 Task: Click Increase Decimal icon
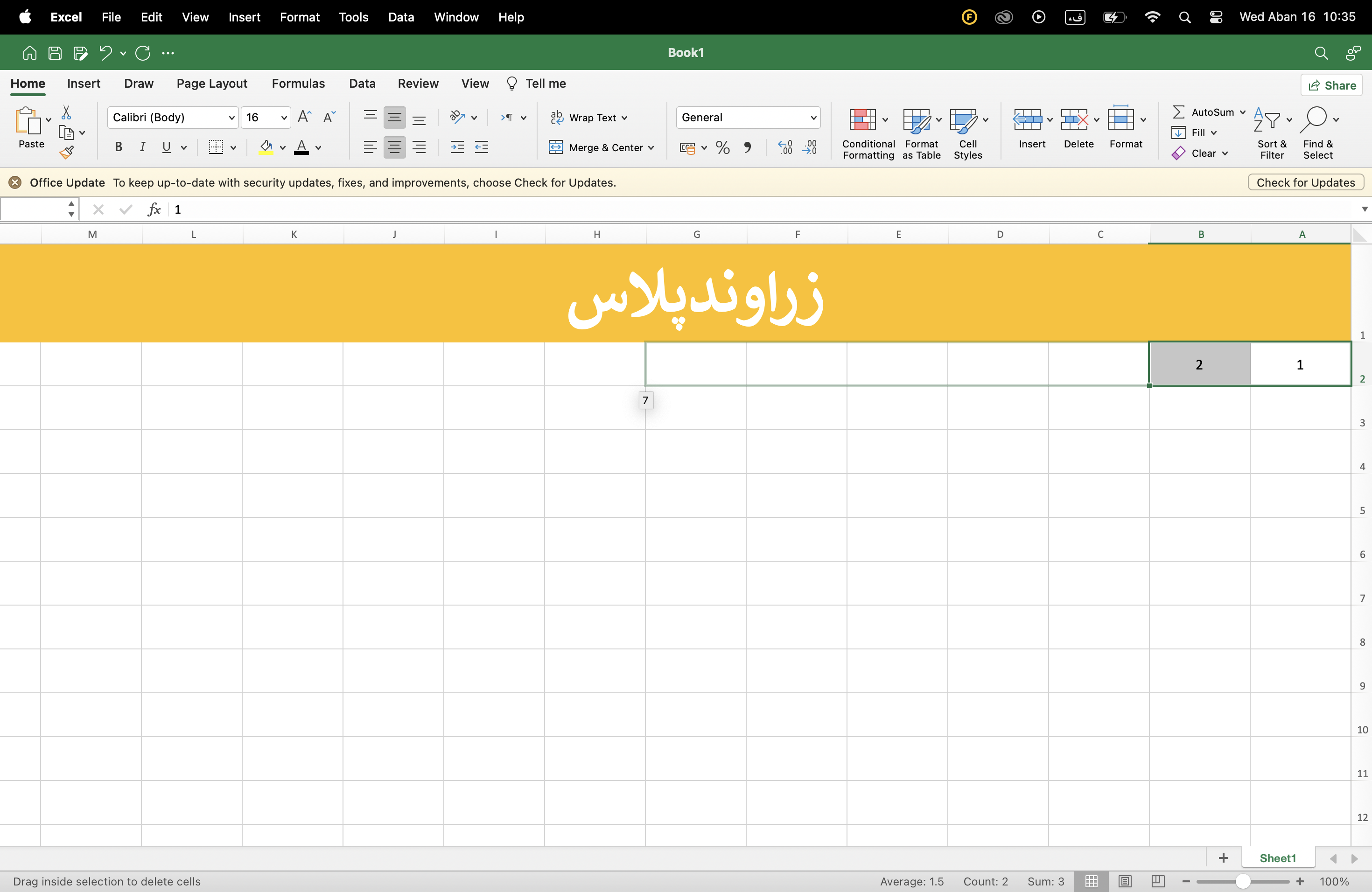tap(785, 148)
